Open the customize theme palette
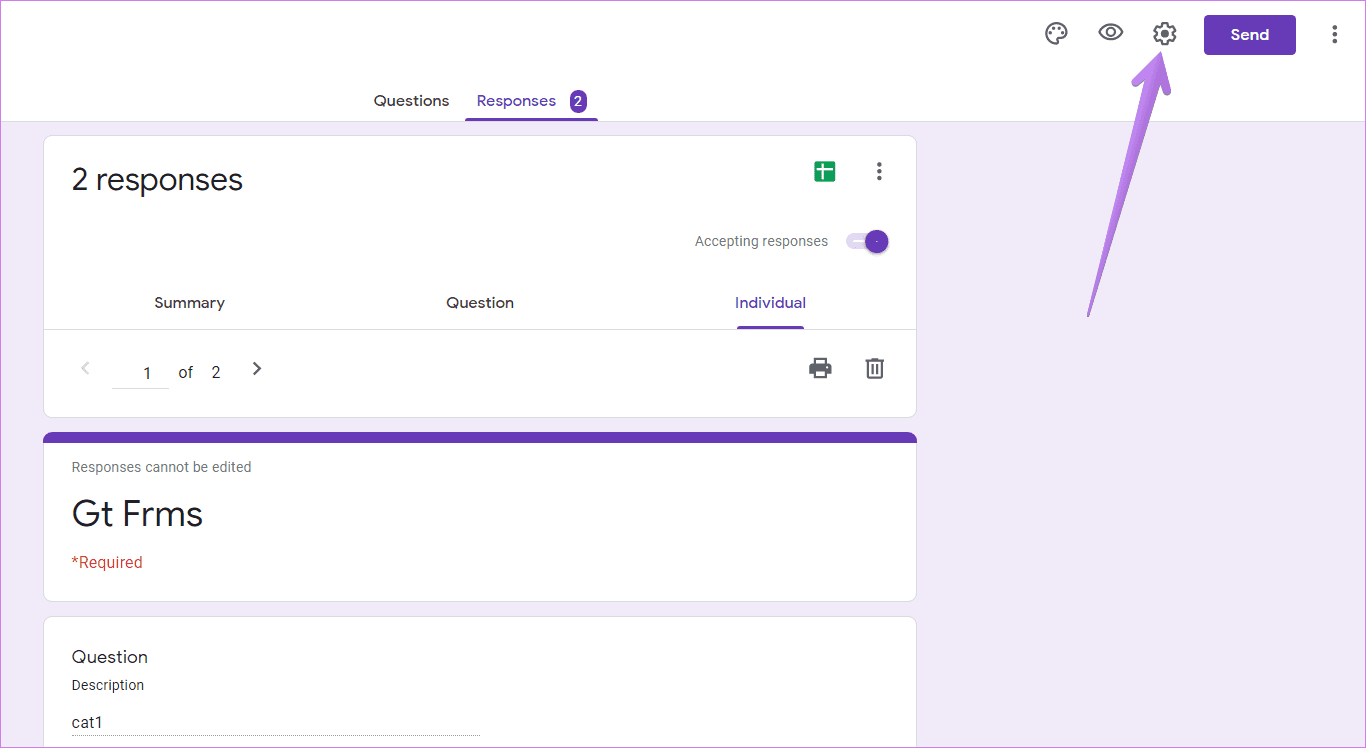Screen dimensions: 1366x748 pos(1056,34)
